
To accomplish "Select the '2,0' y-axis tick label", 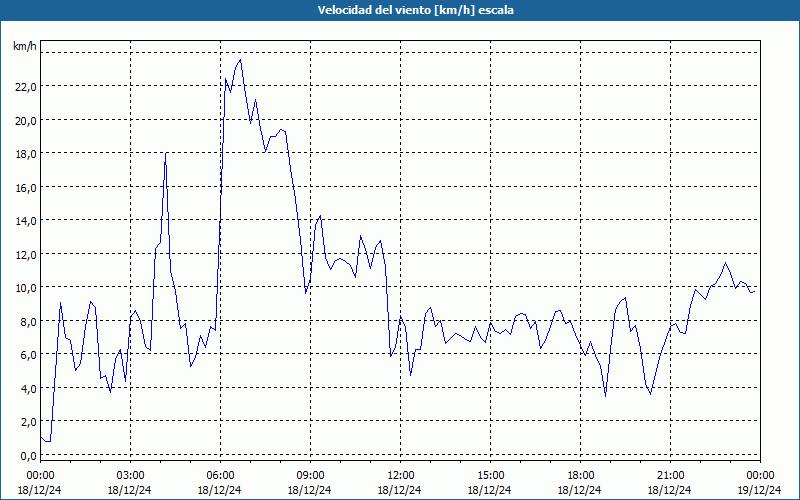I will pos(28,422).
